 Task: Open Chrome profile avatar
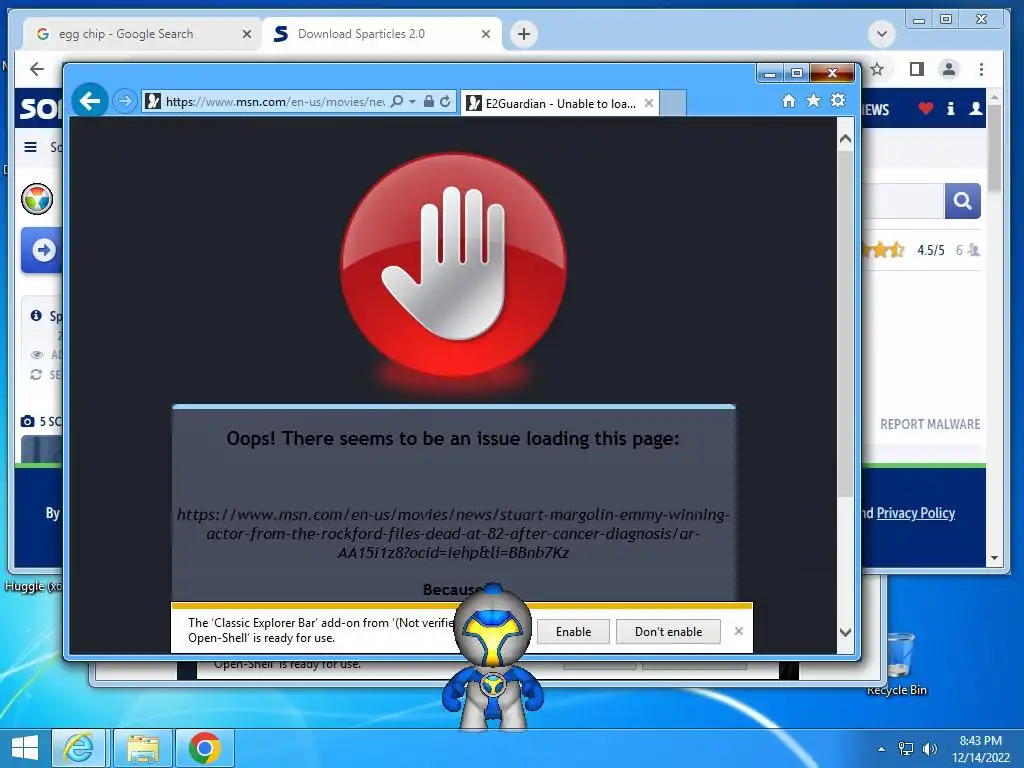click(x=949, y=69)
